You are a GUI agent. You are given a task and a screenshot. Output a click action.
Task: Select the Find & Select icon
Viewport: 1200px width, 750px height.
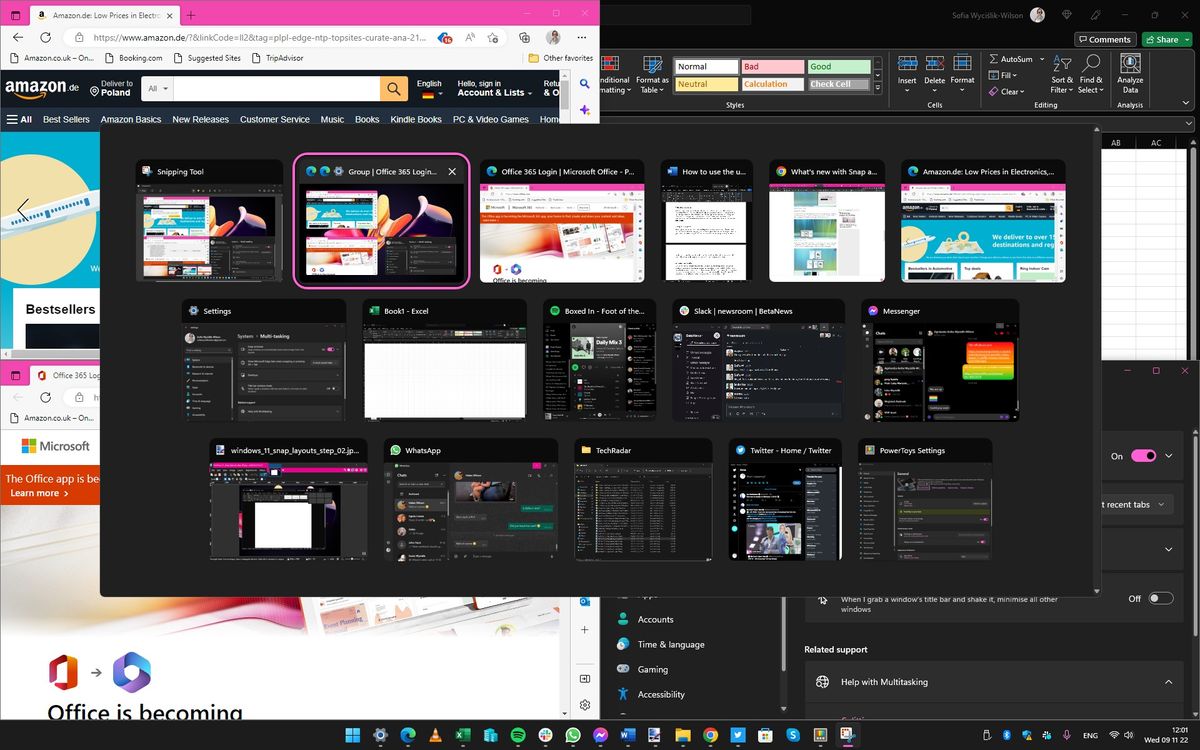pyautogui.click(x=1090, y=74)
